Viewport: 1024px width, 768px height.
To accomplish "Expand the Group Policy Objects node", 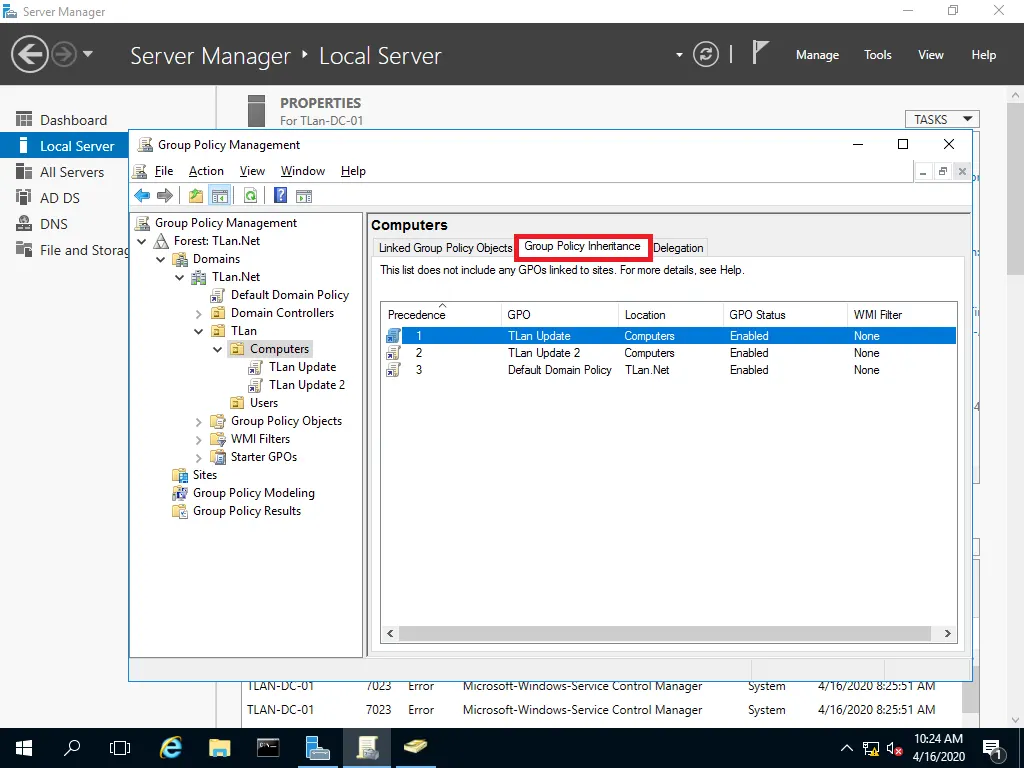I will [x=199, y=422].
